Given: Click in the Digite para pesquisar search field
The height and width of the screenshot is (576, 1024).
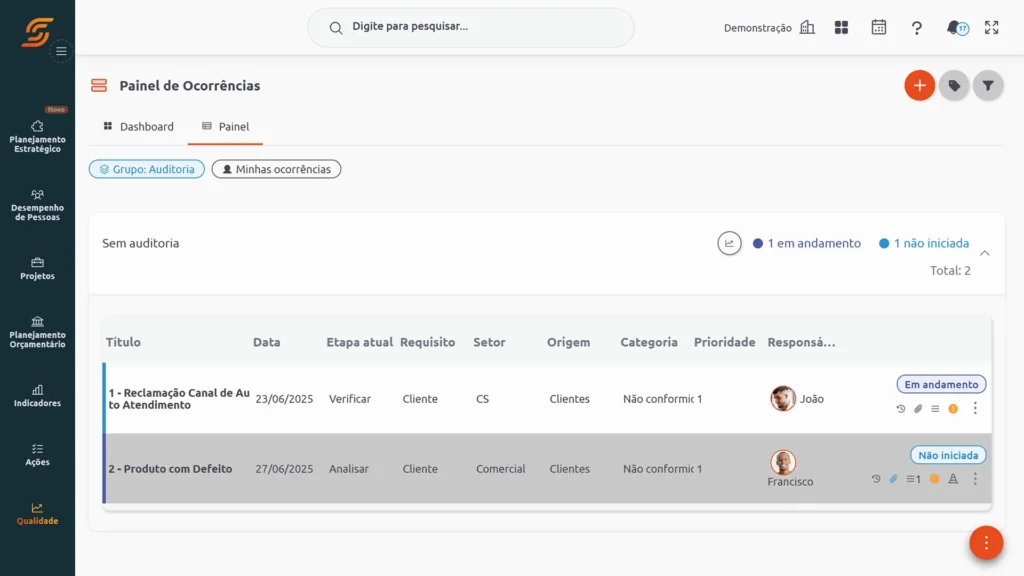Looking at the screenshot, I should tap(471, 27).
